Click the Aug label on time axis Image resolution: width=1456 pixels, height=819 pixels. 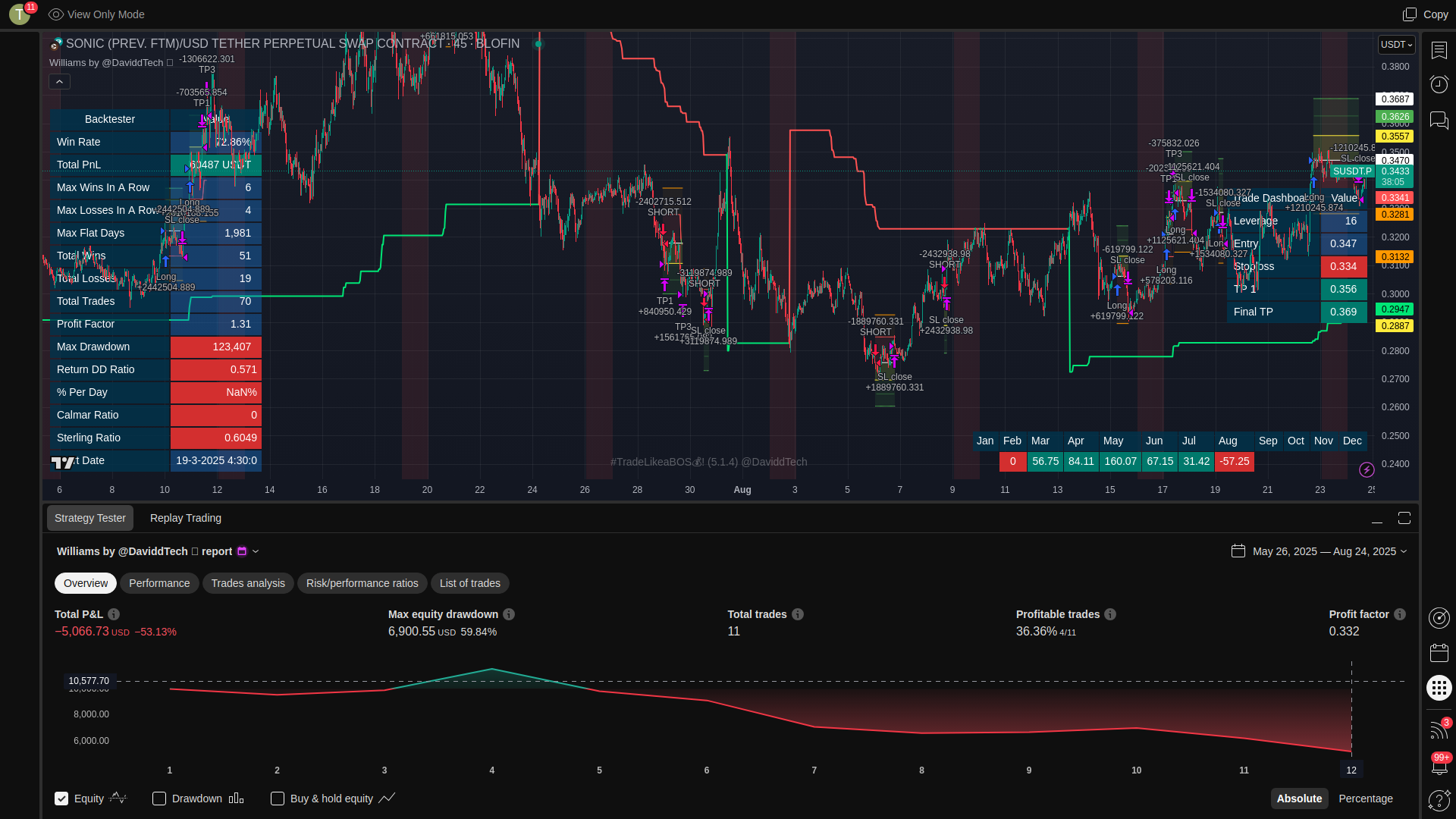click(742, 490)
